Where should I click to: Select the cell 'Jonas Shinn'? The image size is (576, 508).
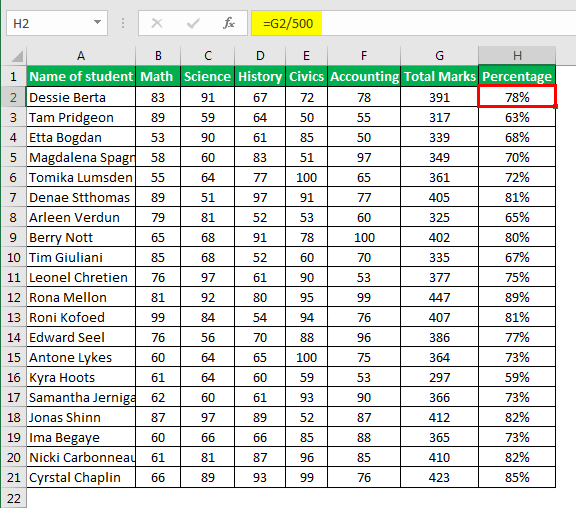pos(81,417)
